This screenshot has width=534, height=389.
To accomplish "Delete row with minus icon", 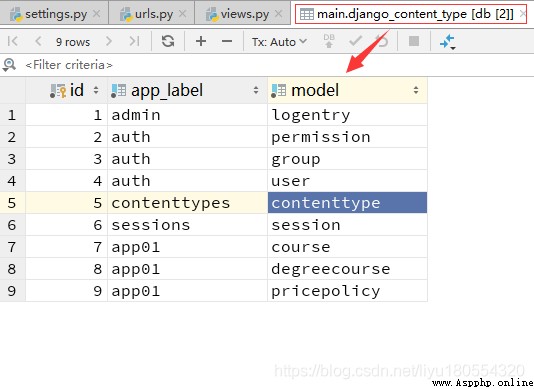I will pos(227,41).
